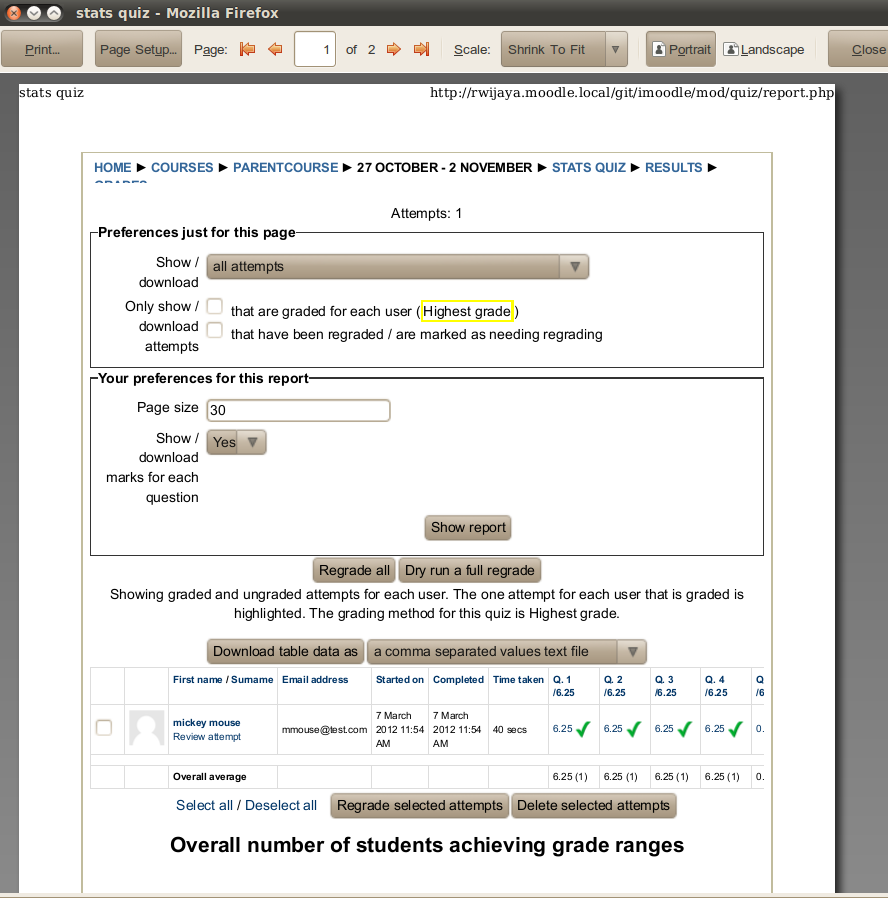This screenshot has height=898, width=888.
Task: Click Q. 4 overall average 6.25 (1)
Action: [722, 777]
